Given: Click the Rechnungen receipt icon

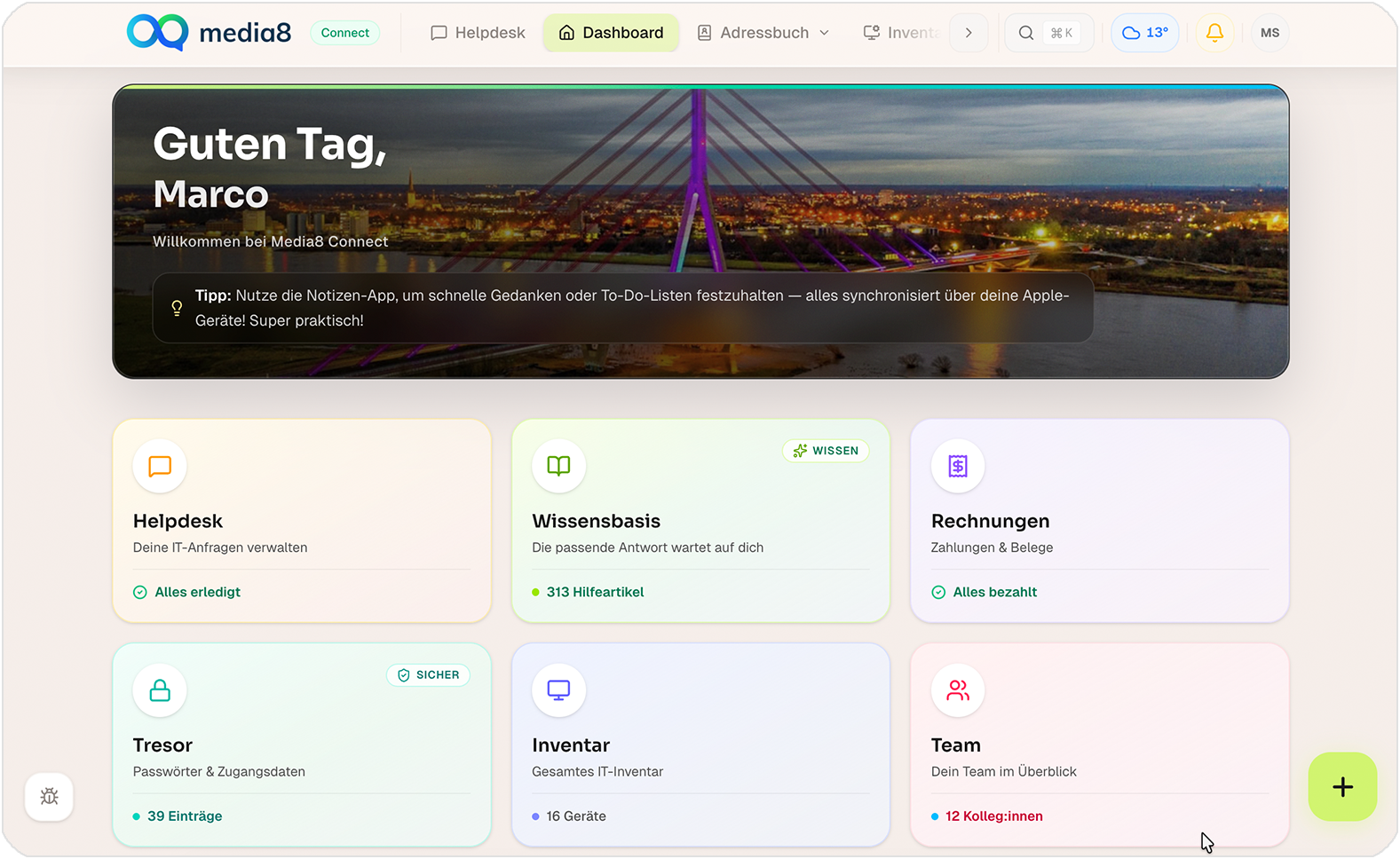Looking at the screenshot, I should (x=958, y=466).
